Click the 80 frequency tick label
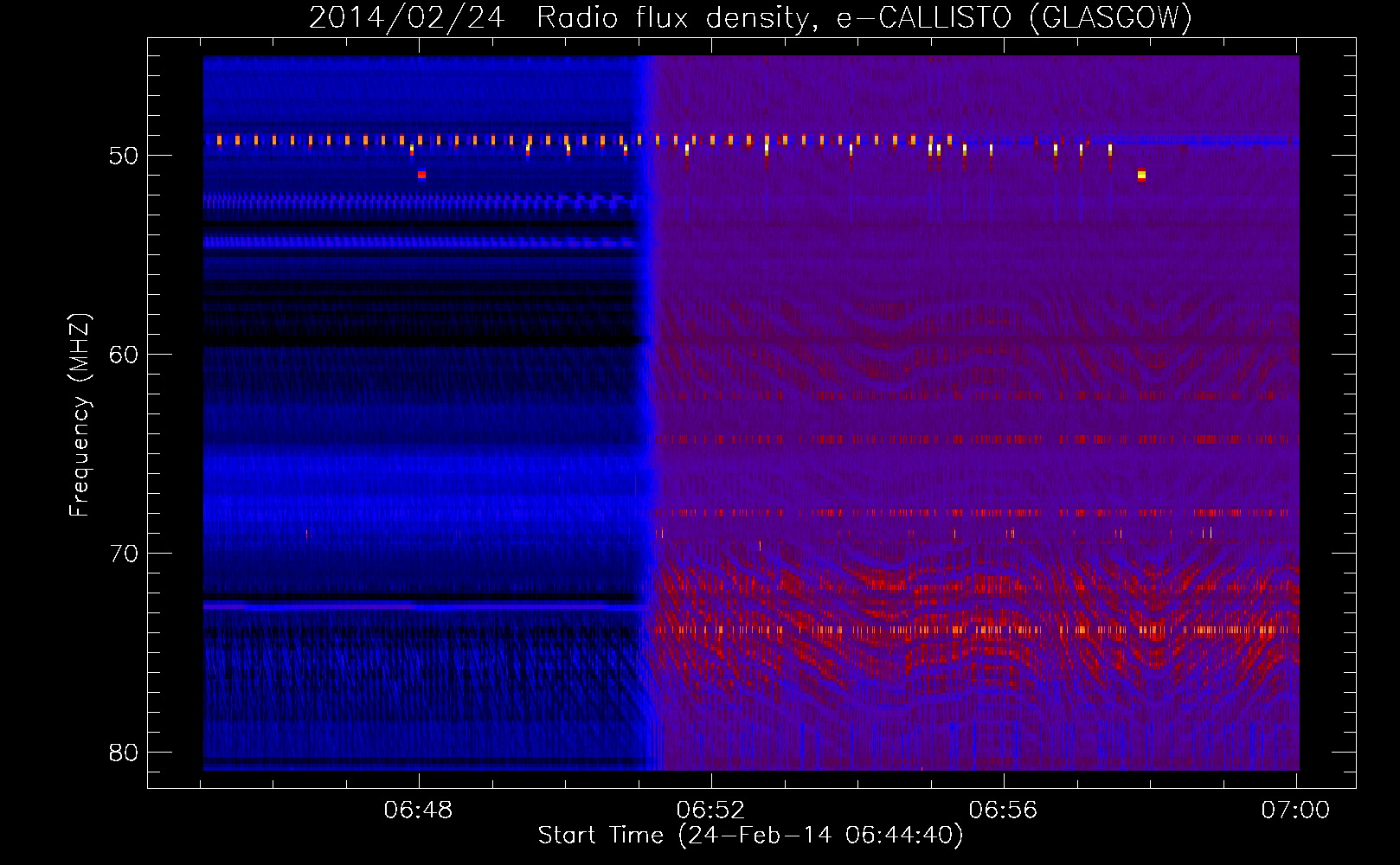The height and width of the screenshot is (865, 1400). coord(124,753)
